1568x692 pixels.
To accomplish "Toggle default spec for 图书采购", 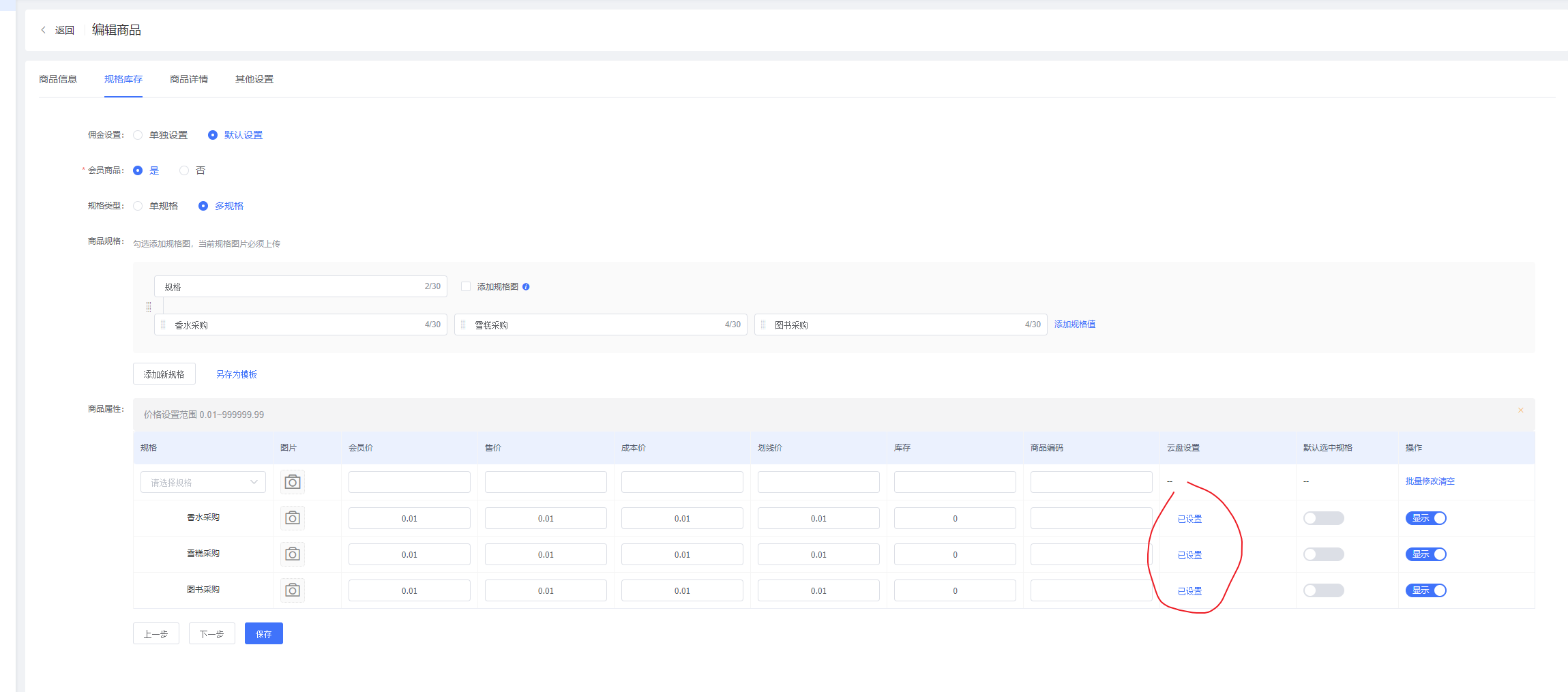I will (1323, 590).
